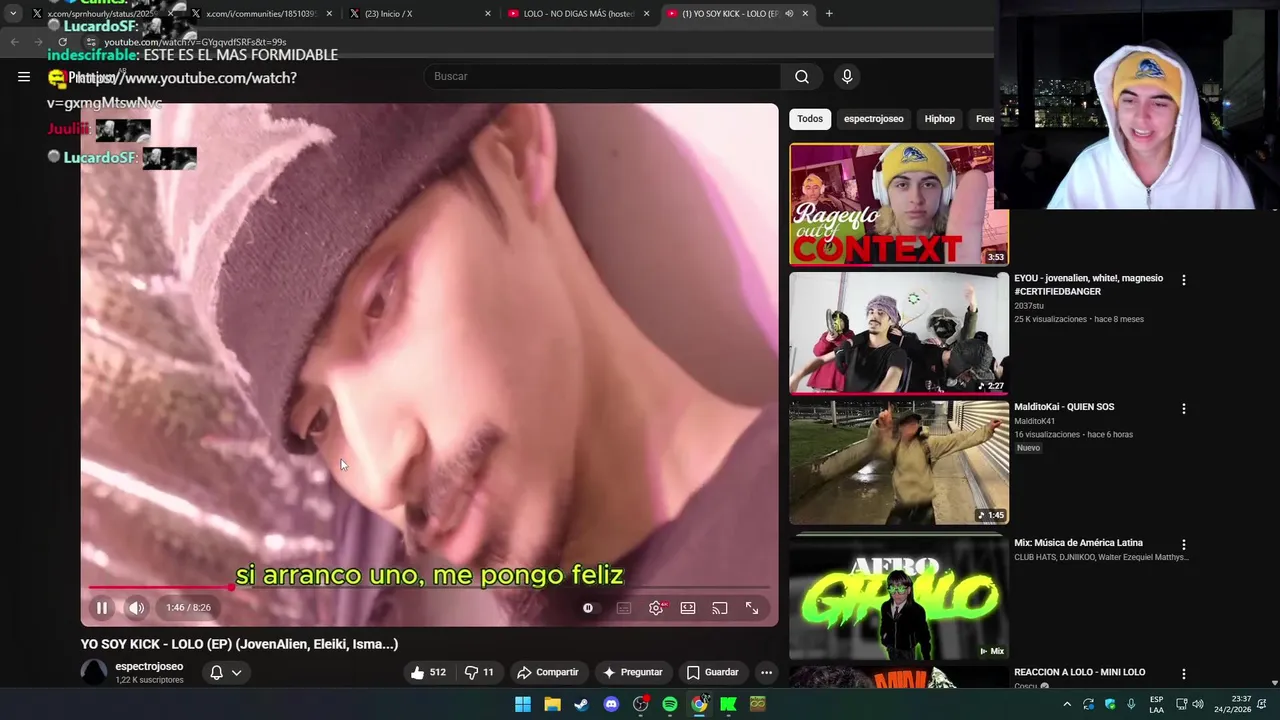Open options for the Música de América Latina mix
The width and height of the screenshot is (1280, 720).
(x=1183, y=545)
